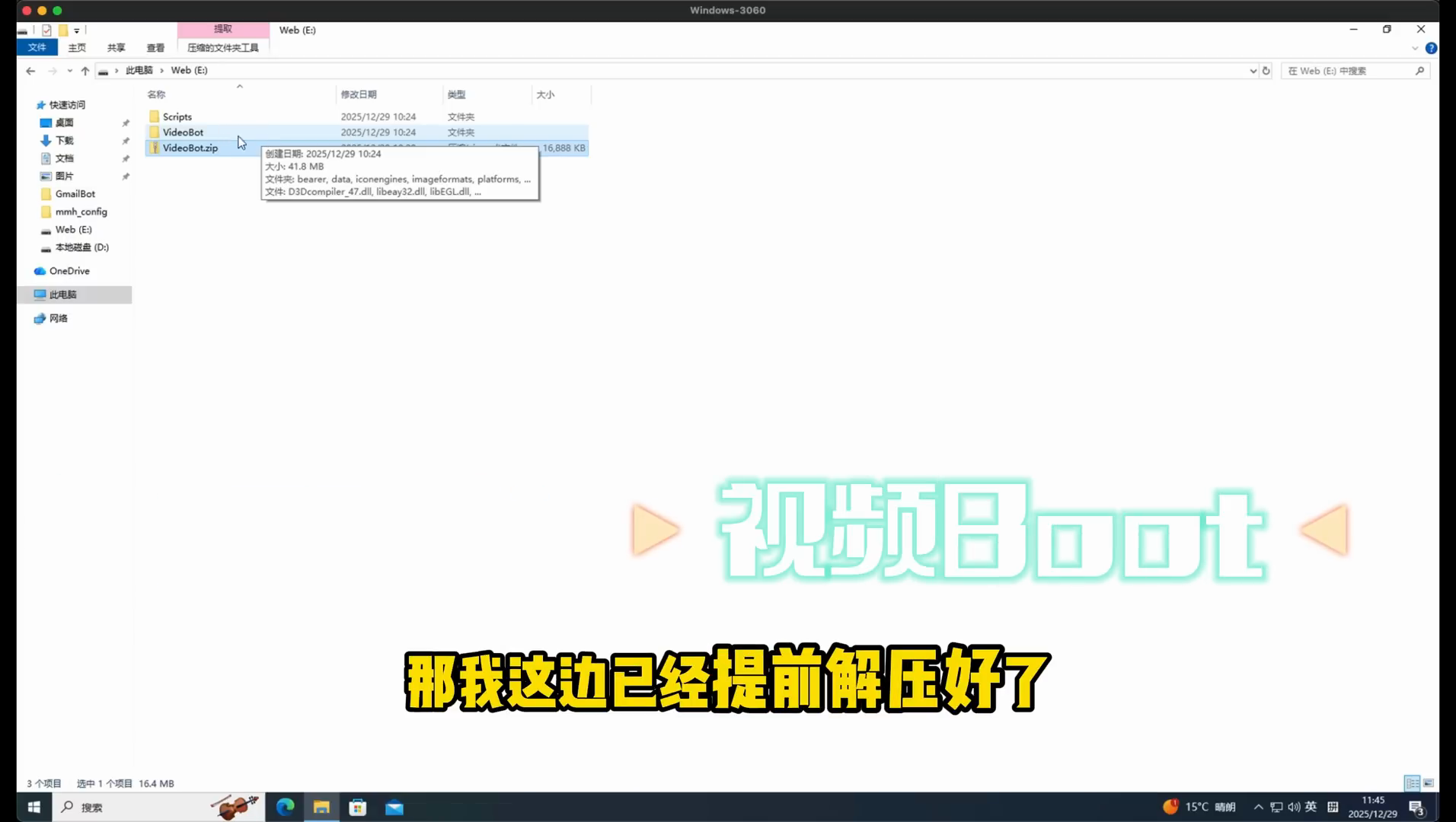The width and height of the screenshot is (1456, 822).
Task: Toggle the 英 input language indicator
Action: tap(1311, 807)
